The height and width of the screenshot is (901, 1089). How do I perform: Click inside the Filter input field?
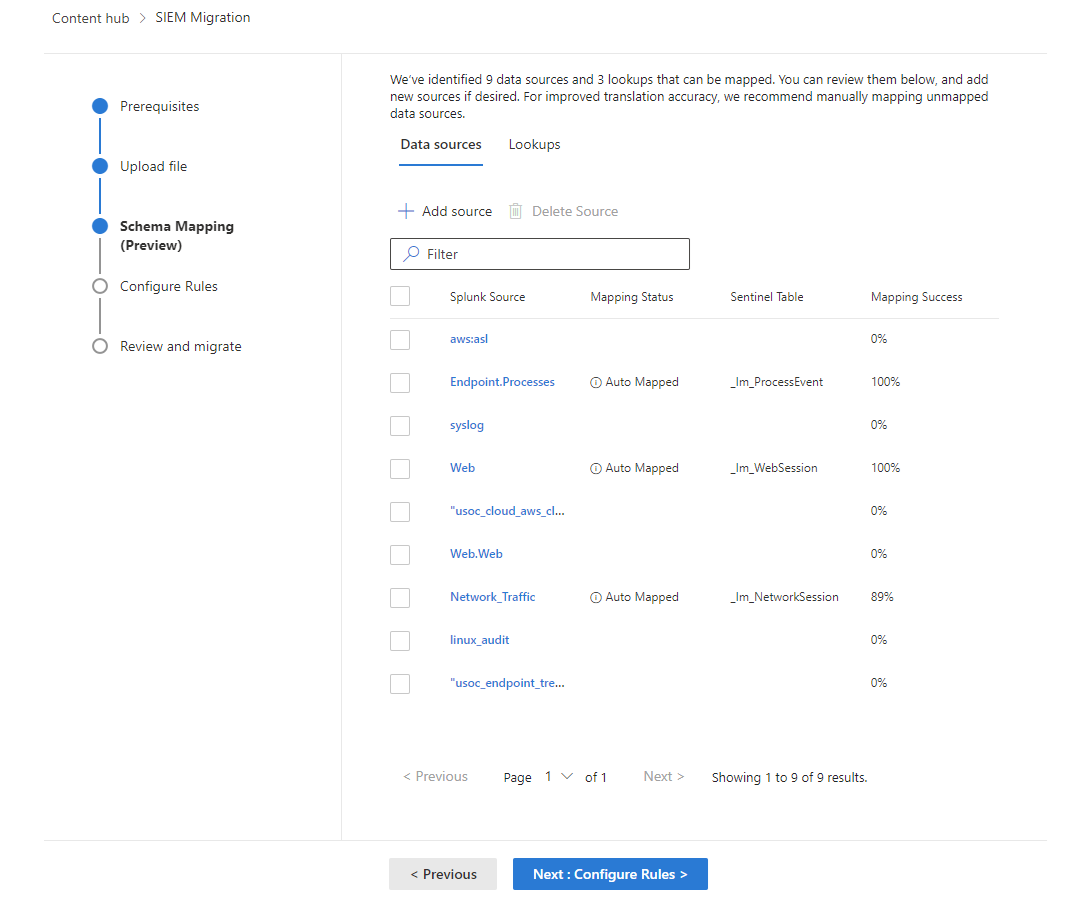pyautogui.click(x=540, y=254)
